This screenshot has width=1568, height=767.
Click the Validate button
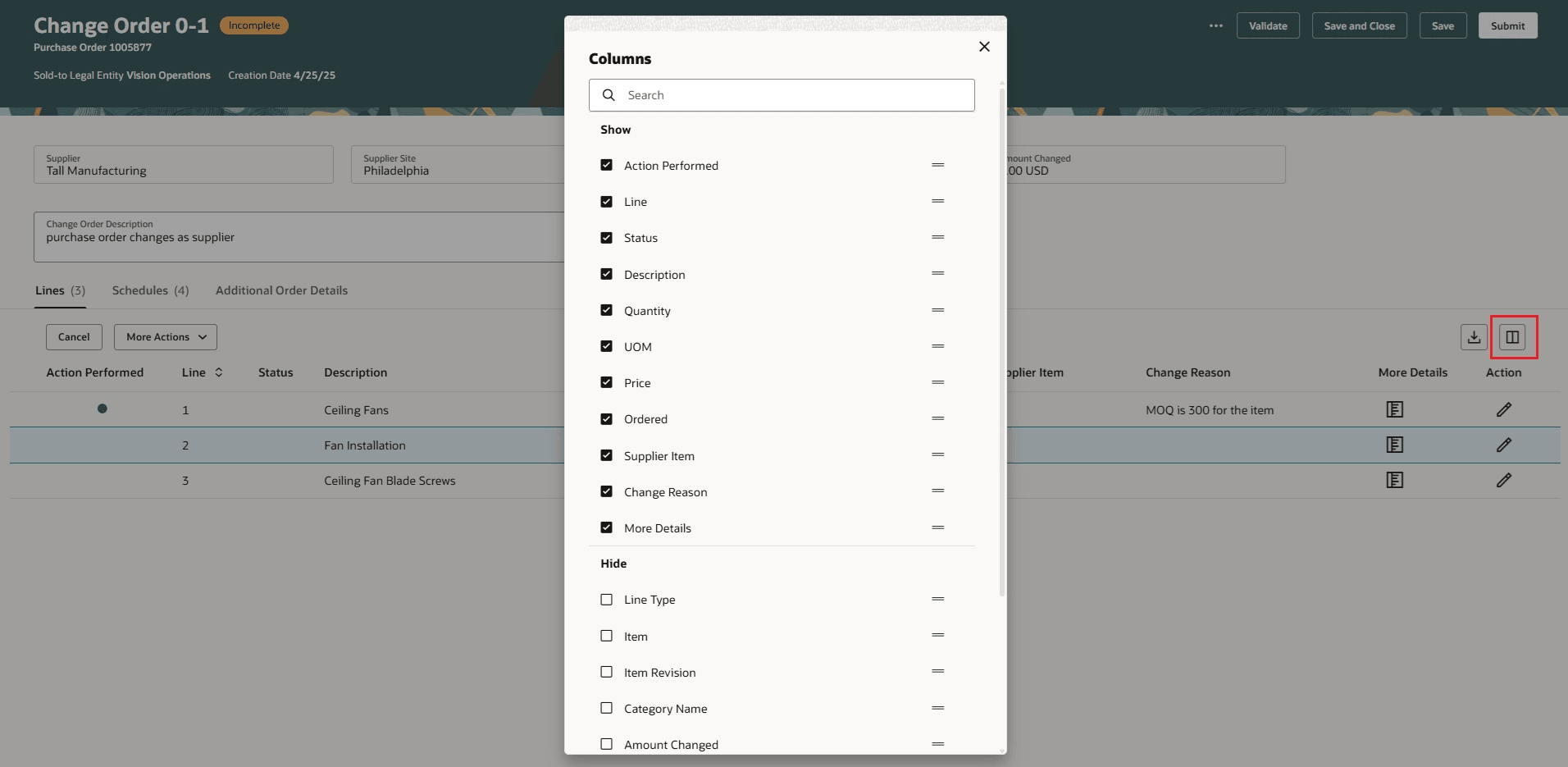tap(1268, 25)
